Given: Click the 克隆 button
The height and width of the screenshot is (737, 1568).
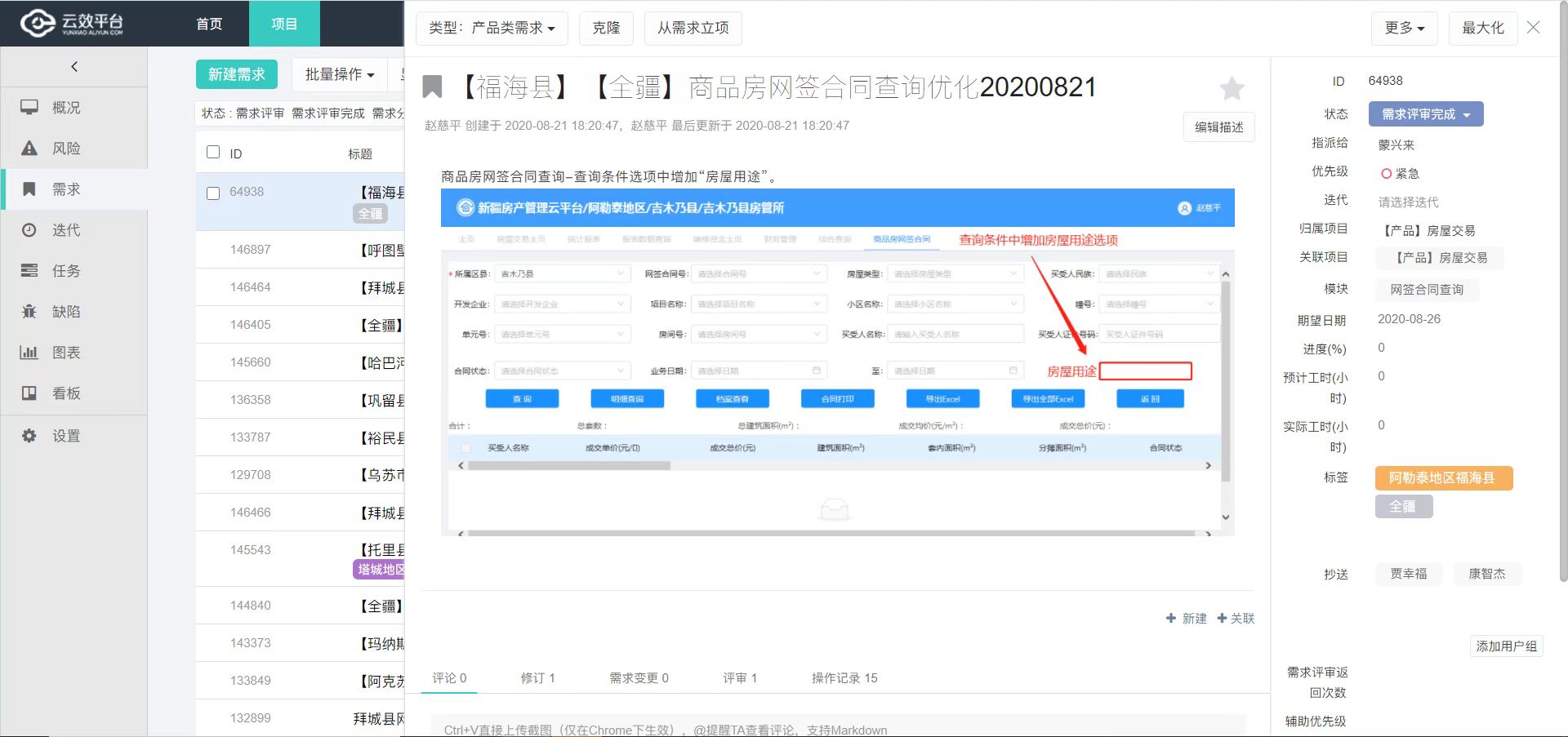Looking at the screenshot, I should point(606,28).
